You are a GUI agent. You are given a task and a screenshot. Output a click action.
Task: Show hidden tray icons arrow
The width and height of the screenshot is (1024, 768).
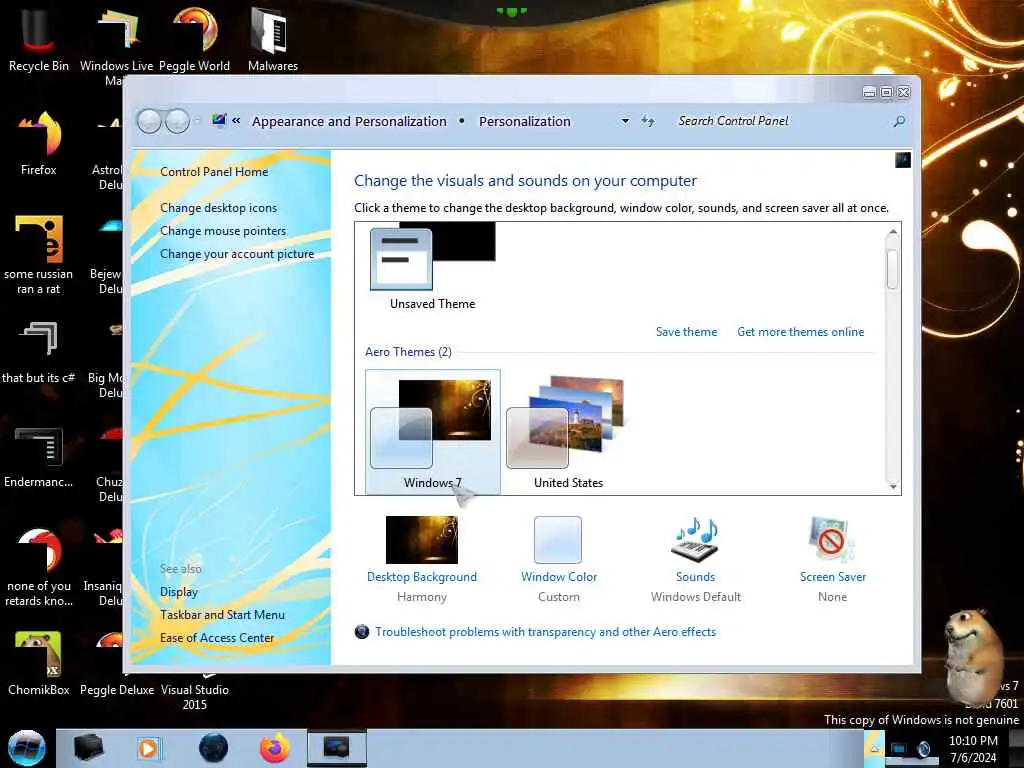874,748
